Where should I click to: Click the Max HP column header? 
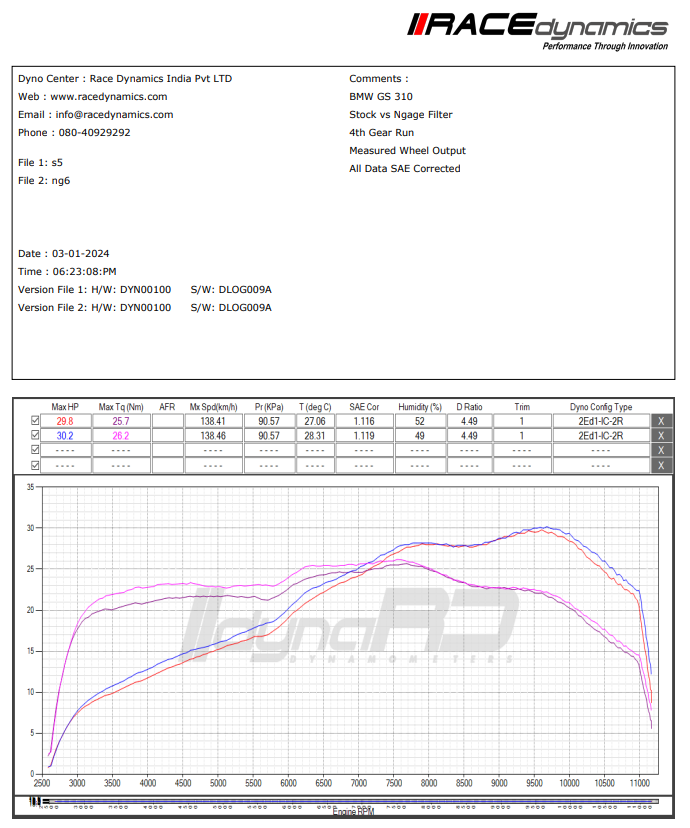65,407
